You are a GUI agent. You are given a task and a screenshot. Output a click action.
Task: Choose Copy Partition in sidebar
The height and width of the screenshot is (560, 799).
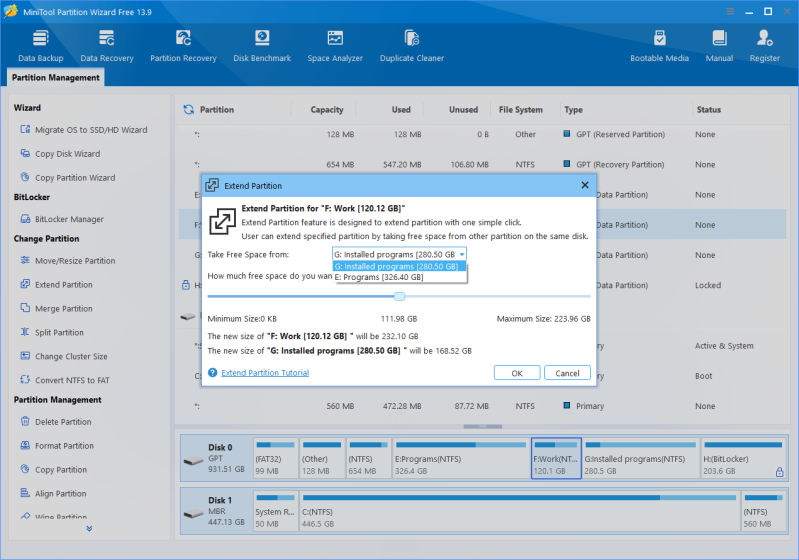[54, 470]
